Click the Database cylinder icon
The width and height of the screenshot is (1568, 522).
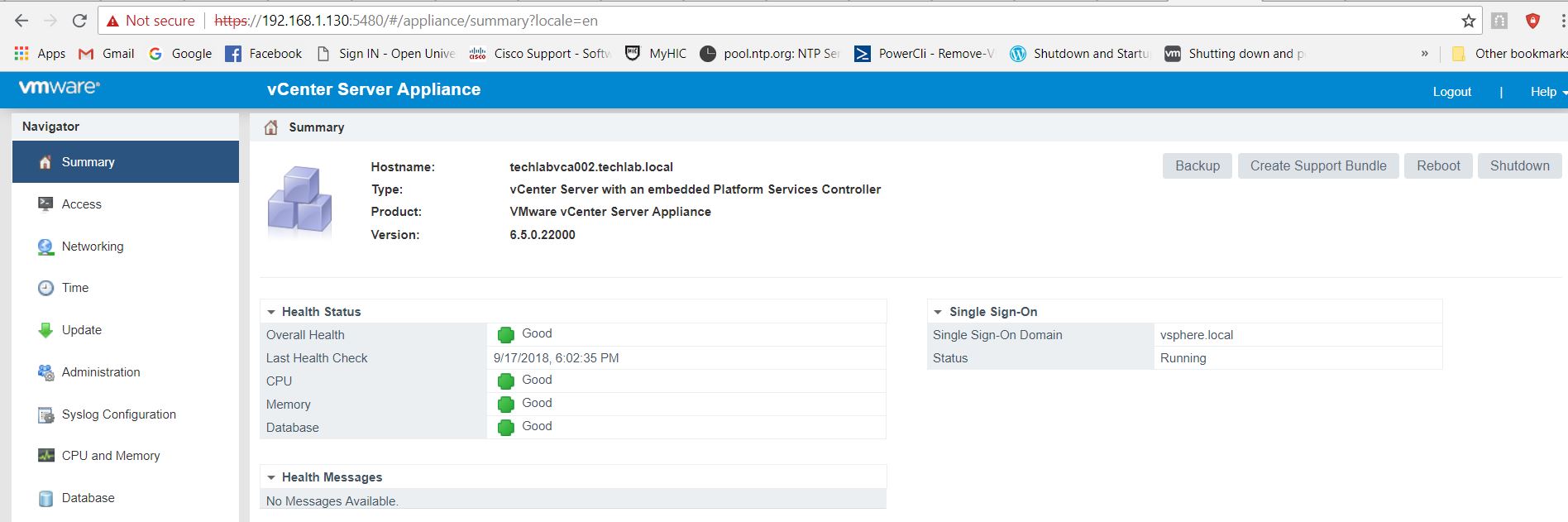click(x=45, y=498)
